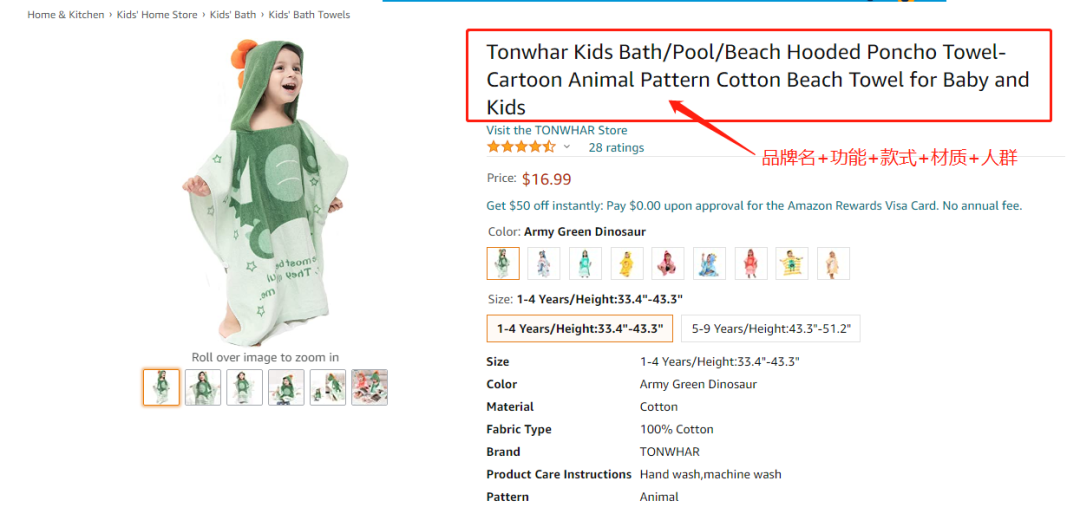Click the main product image of the child
Screen dimensions: 1080x507
click(x=265, y=195)
